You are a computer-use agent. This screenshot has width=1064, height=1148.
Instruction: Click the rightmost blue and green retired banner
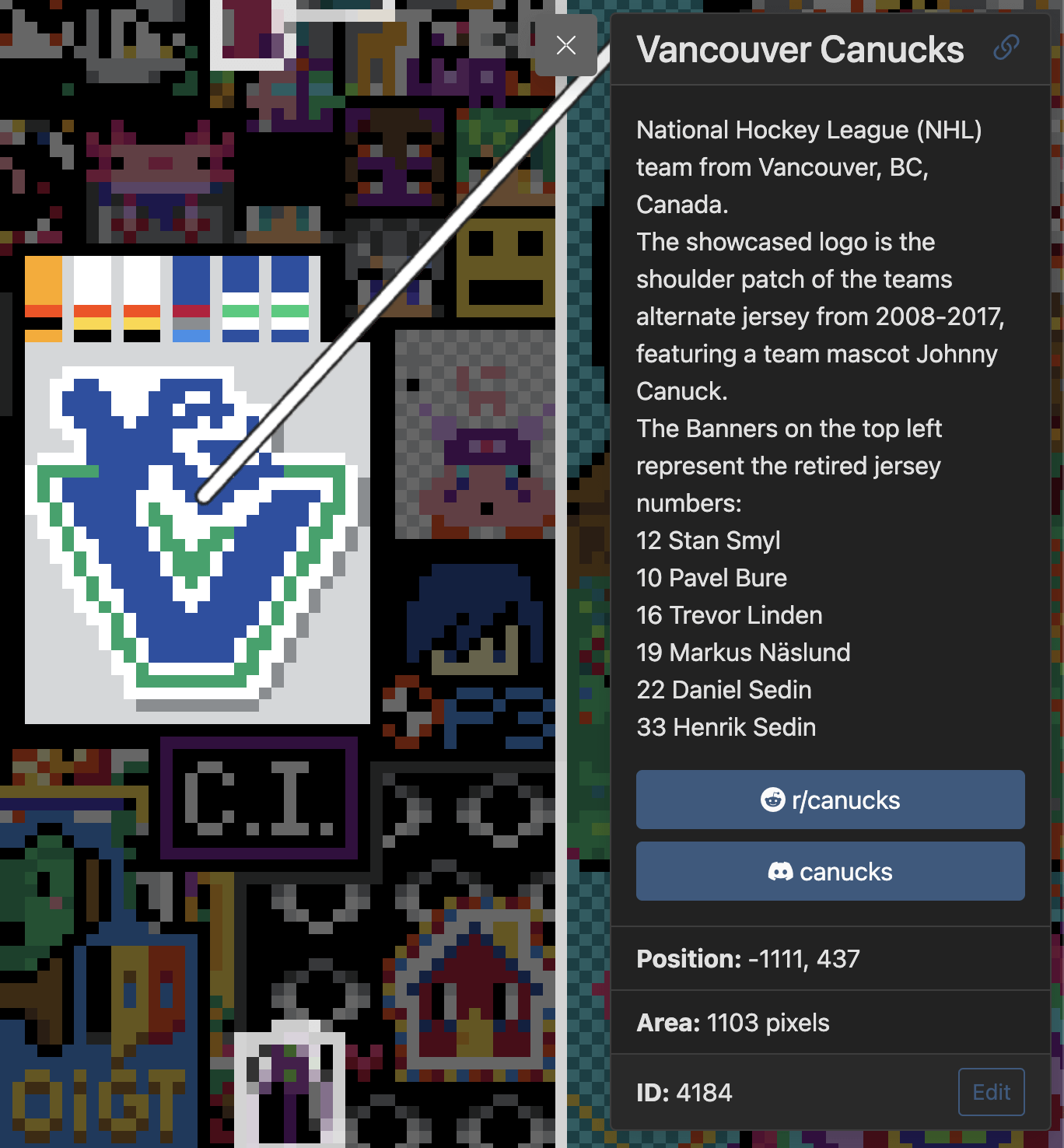pyautogui.click(x=290, y=299)
